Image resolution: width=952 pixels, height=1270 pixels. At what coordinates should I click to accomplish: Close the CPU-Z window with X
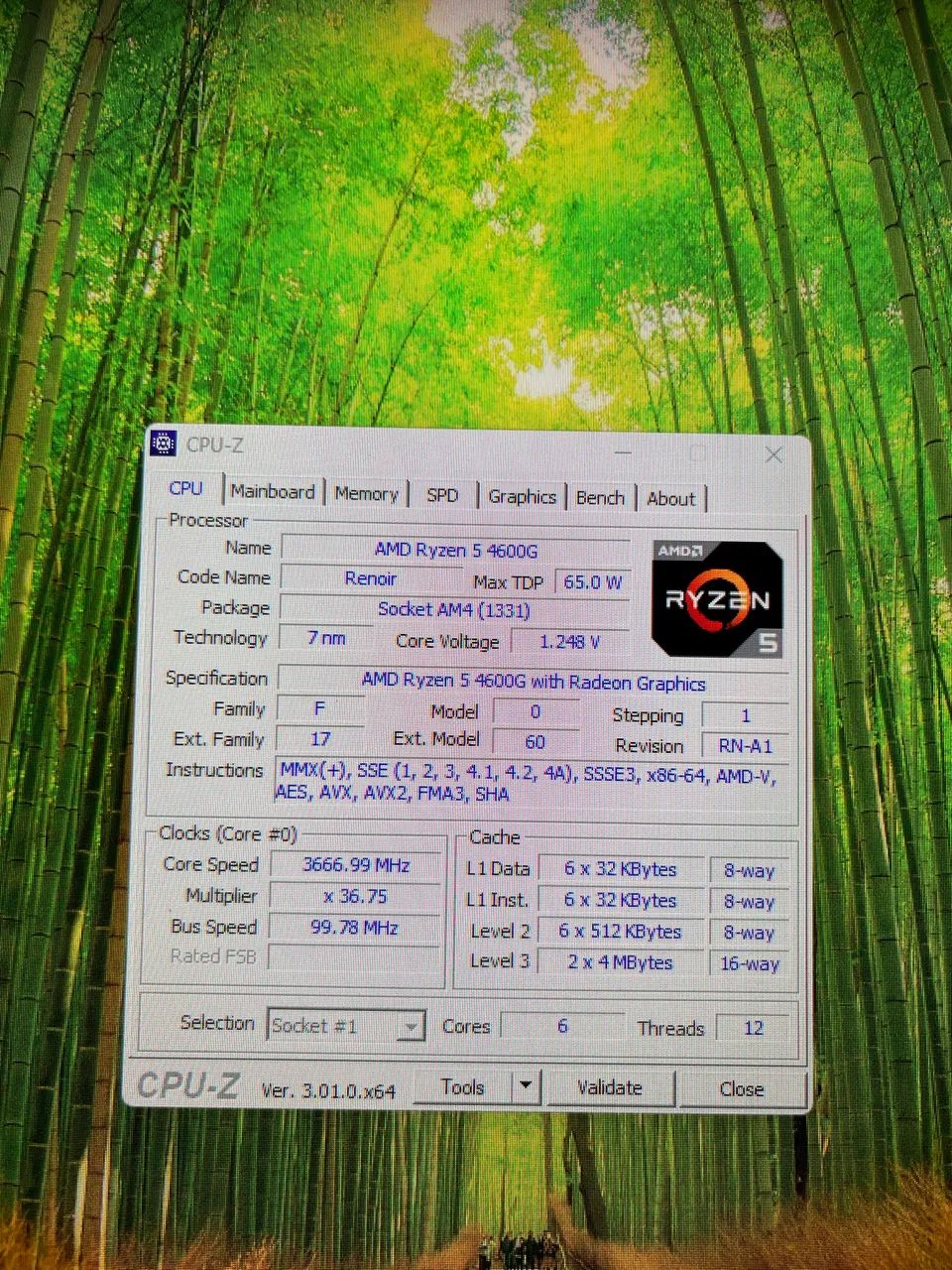pos(773,454)
